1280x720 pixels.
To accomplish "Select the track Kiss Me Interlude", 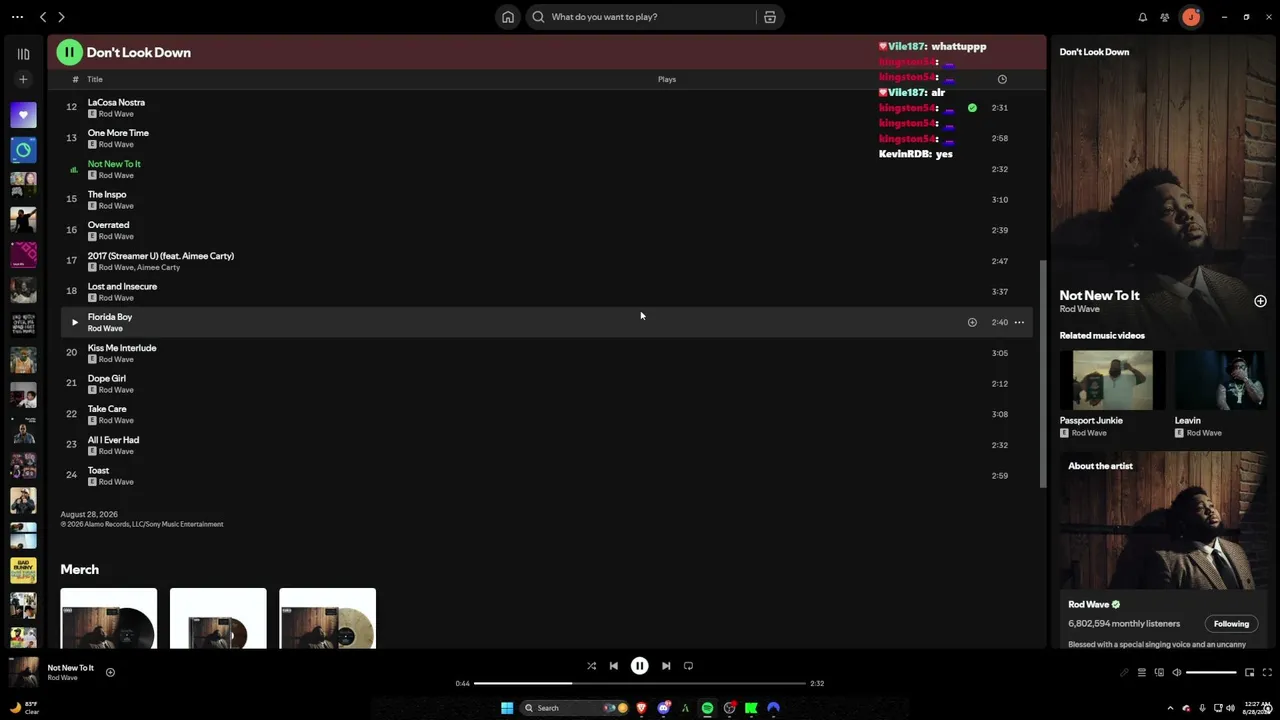I will point(122,348).
